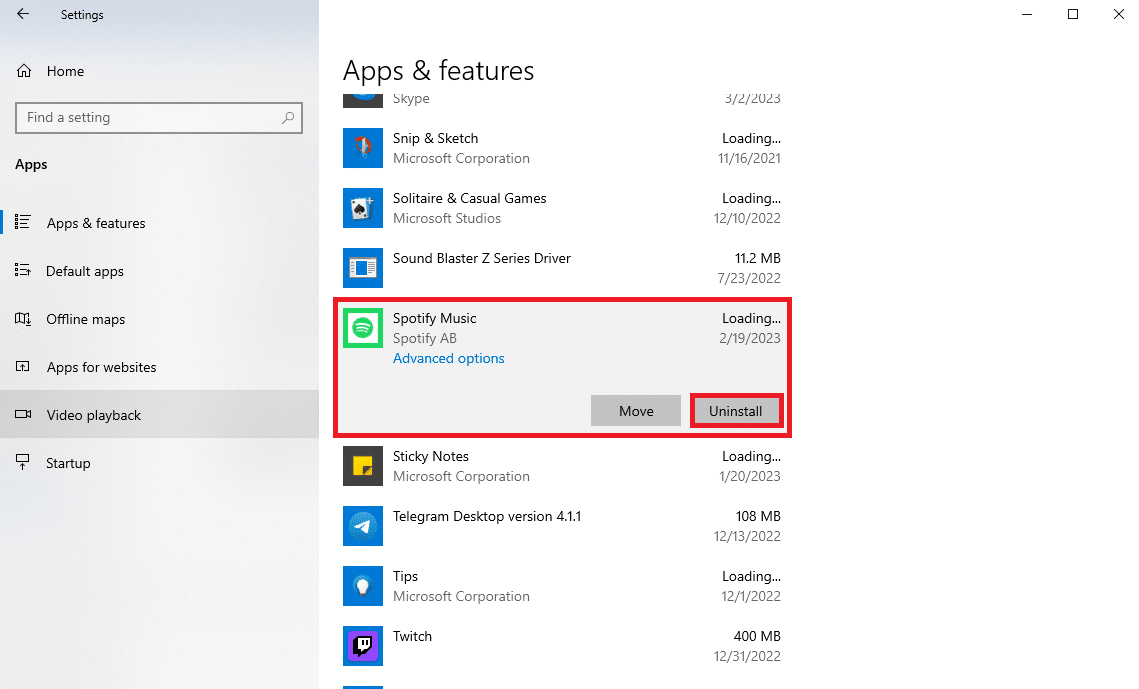Click the Telegram Desktop app icon
This screenshot has height=689, width=1139.
(362, 526)
